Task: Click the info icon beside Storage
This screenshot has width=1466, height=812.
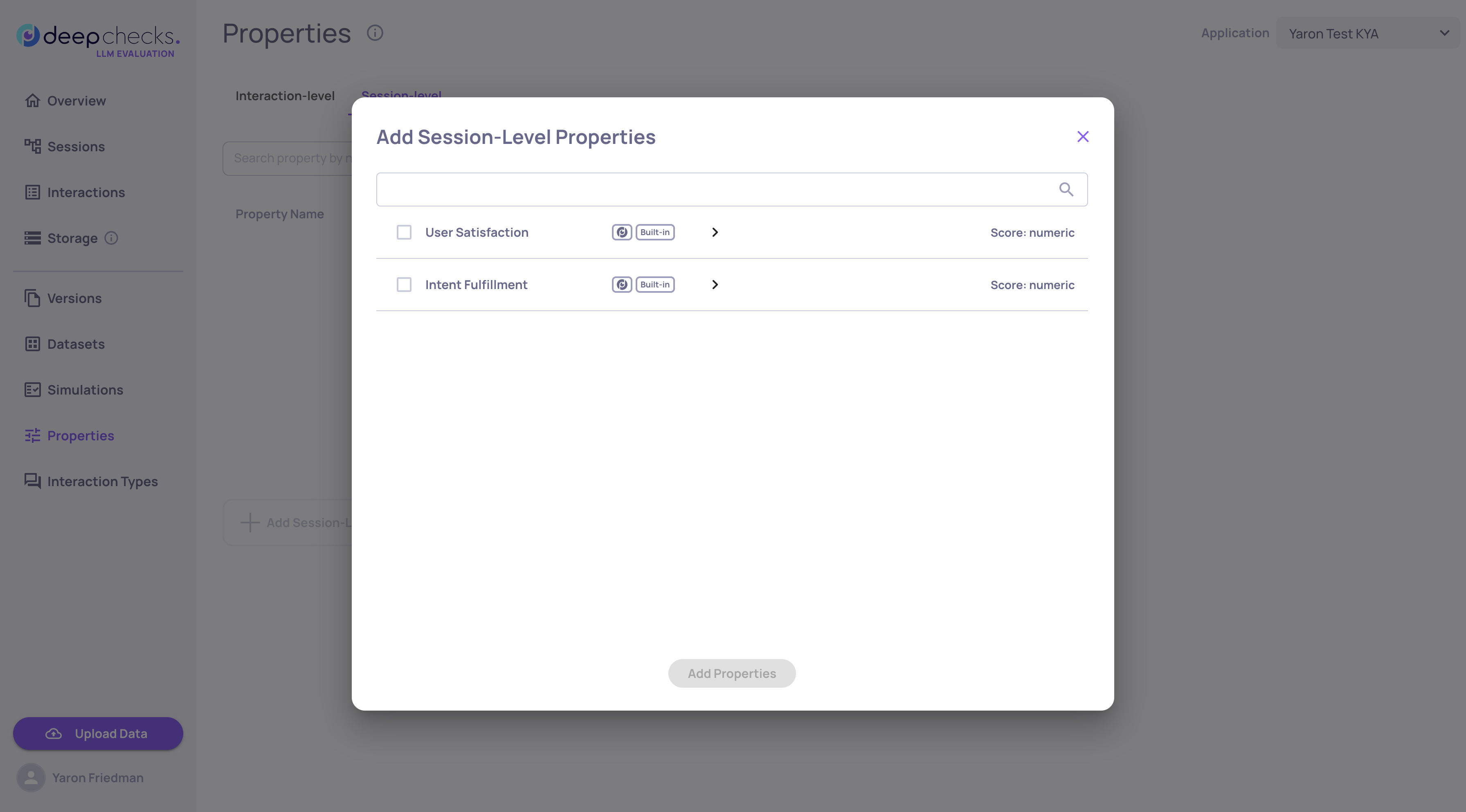Action: pyautogui.click(x=112, y=238)
